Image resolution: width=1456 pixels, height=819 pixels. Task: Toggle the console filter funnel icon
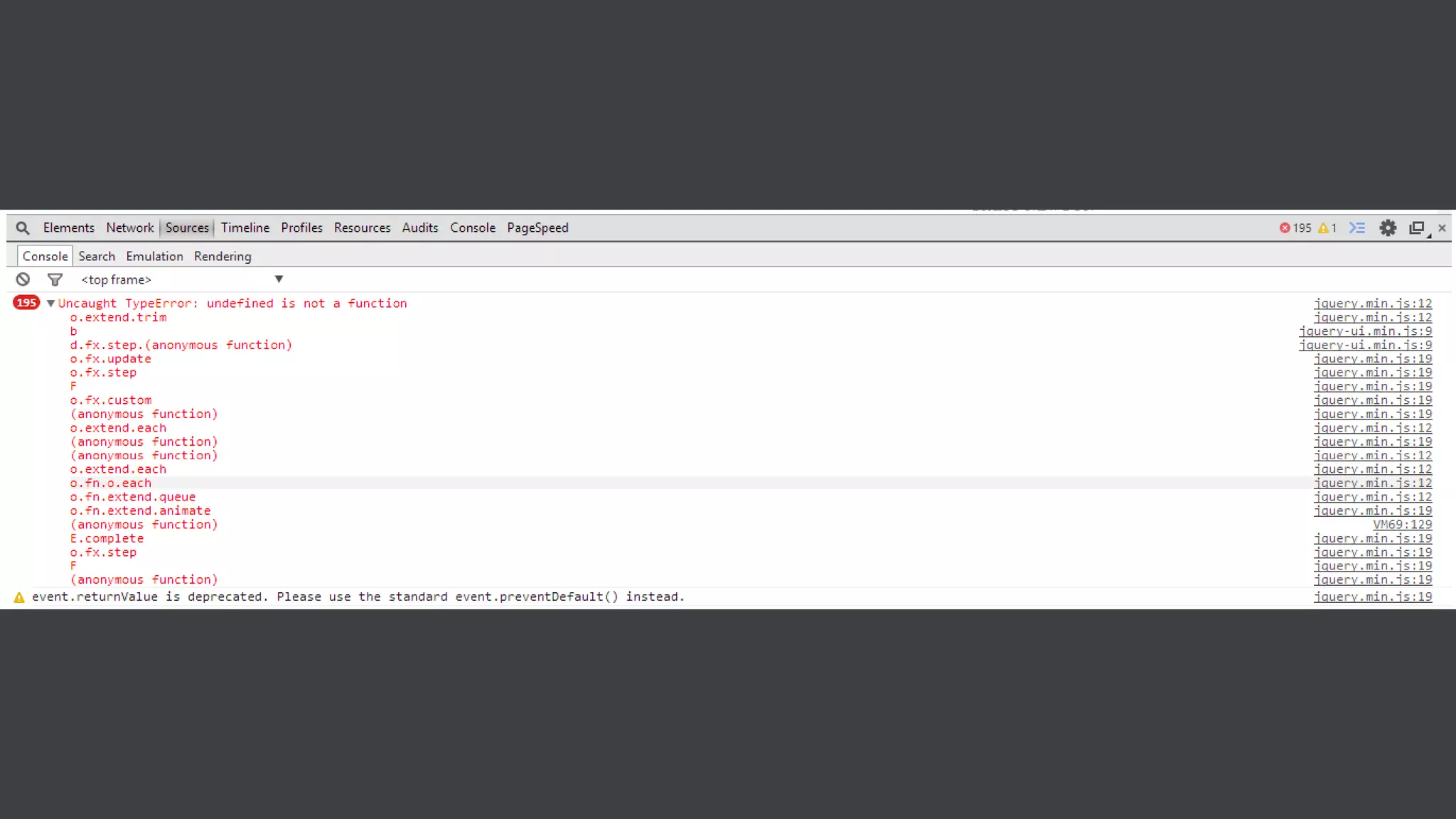click(55, 279)
